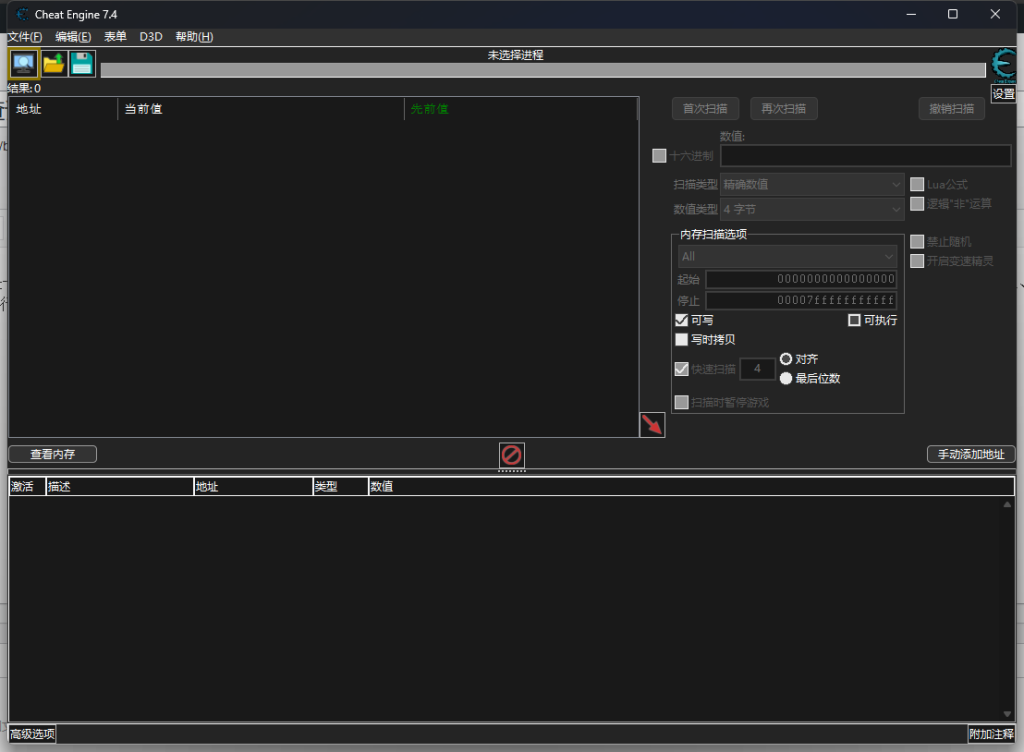
Task: Enable the 可执行 checkbox
Action: tap(854, 321)
